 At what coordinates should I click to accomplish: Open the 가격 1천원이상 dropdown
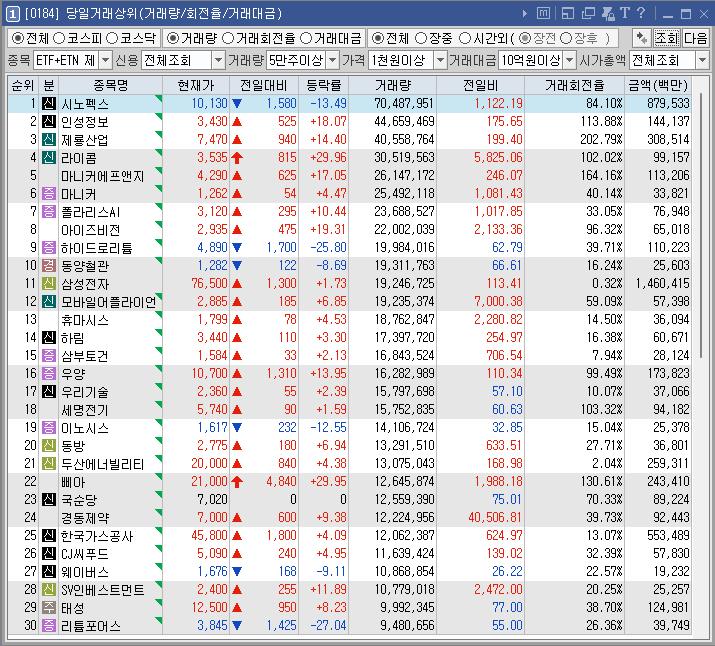pyautogui.click(x=440, y=60)
